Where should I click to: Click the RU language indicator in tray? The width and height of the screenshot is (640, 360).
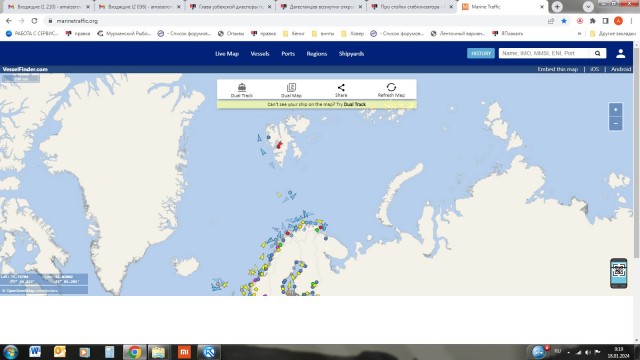coord(558,351)
